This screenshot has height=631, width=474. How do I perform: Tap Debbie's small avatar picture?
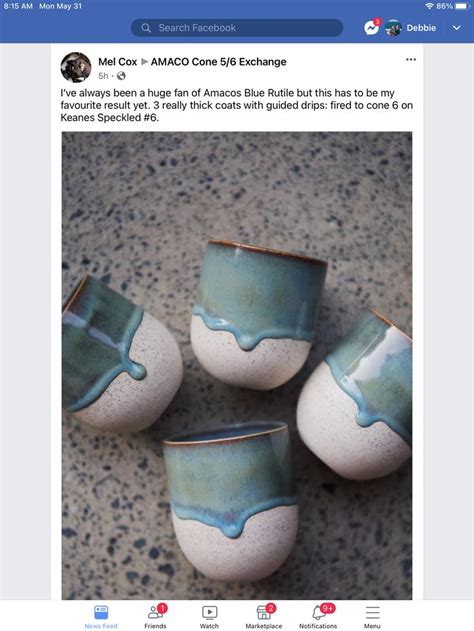point(394,28)
